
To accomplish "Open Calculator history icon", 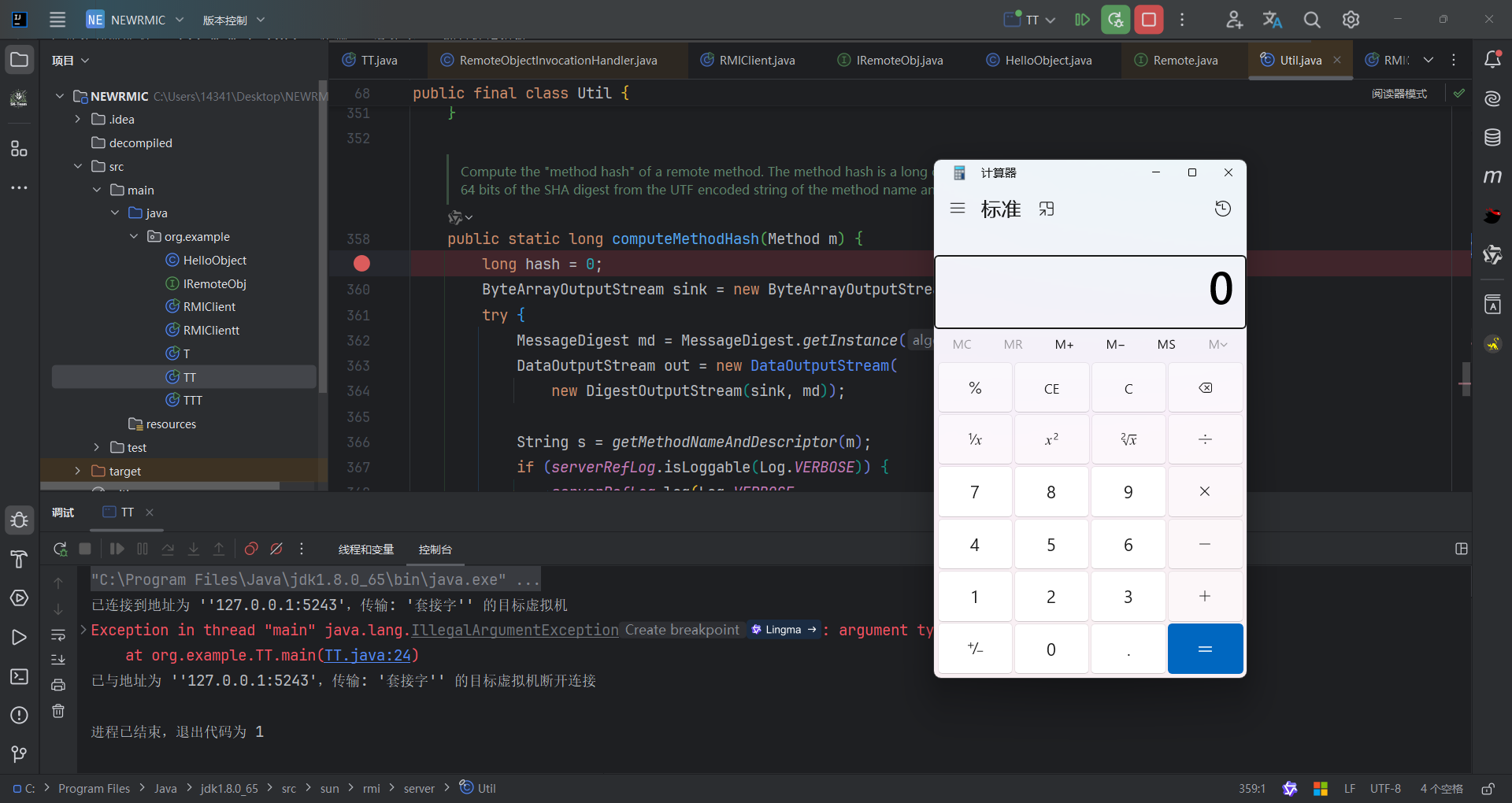I will 1222,209.
